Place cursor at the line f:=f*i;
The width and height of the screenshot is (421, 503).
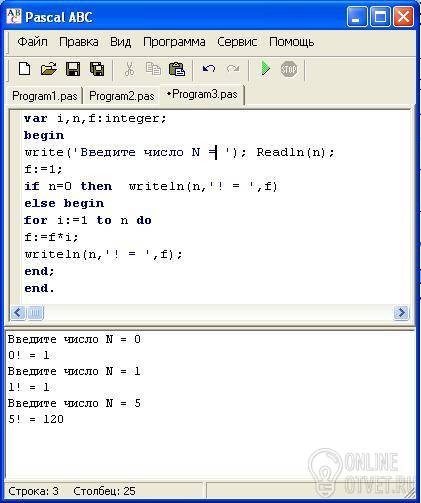click(x=51, y=237)
